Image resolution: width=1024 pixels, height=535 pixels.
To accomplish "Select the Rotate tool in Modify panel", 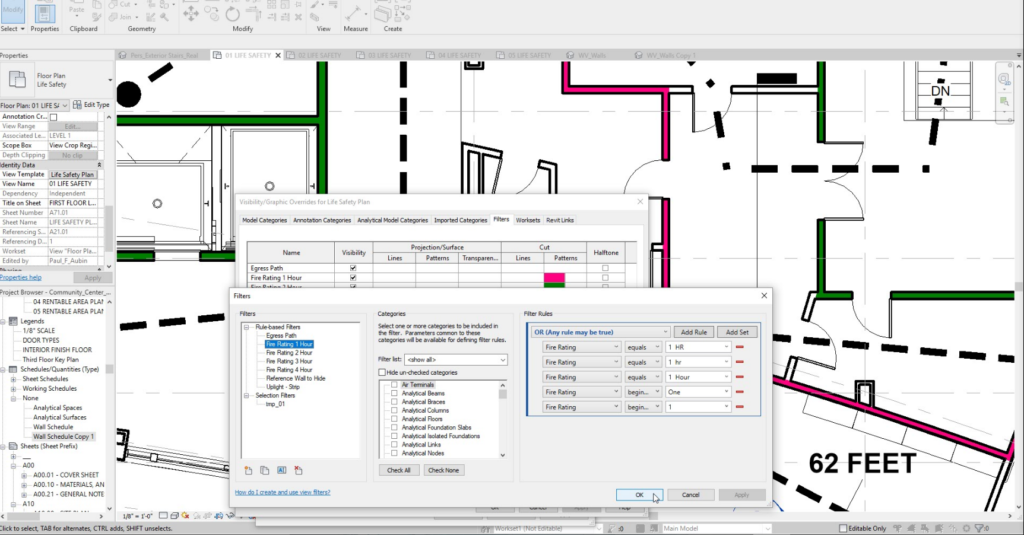I will (232, 14).
